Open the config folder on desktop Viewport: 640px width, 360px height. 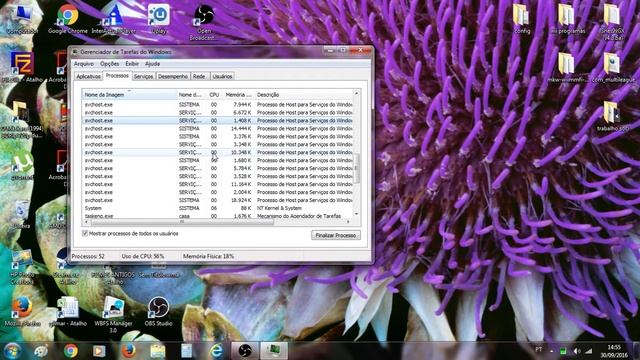[522, 19]
